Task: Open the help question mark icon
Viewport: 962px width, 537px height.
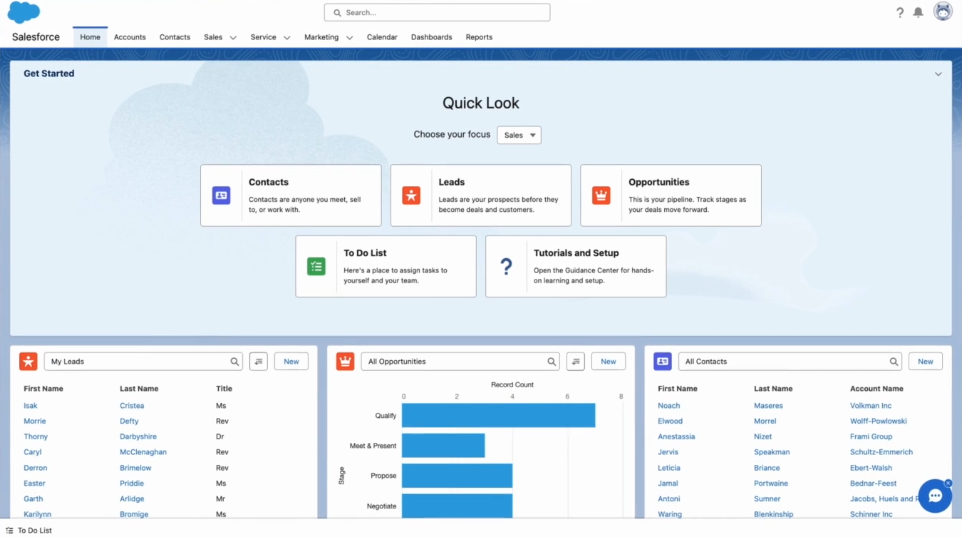Action: point(899,13)
